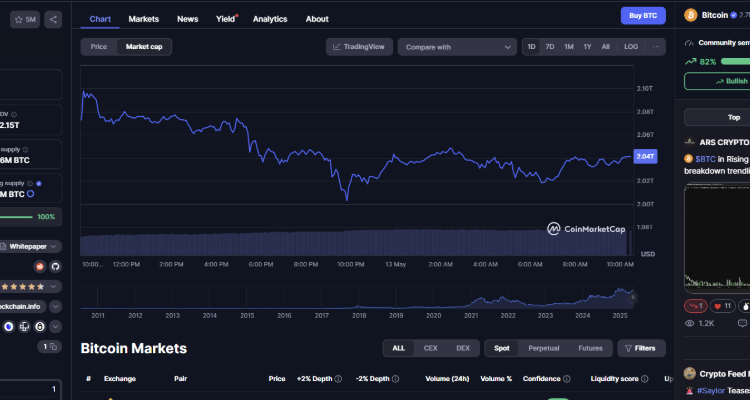The height and width of the screenshot is (400, 750).
Task: Set chart range to 7D
Action: [550, 47]
